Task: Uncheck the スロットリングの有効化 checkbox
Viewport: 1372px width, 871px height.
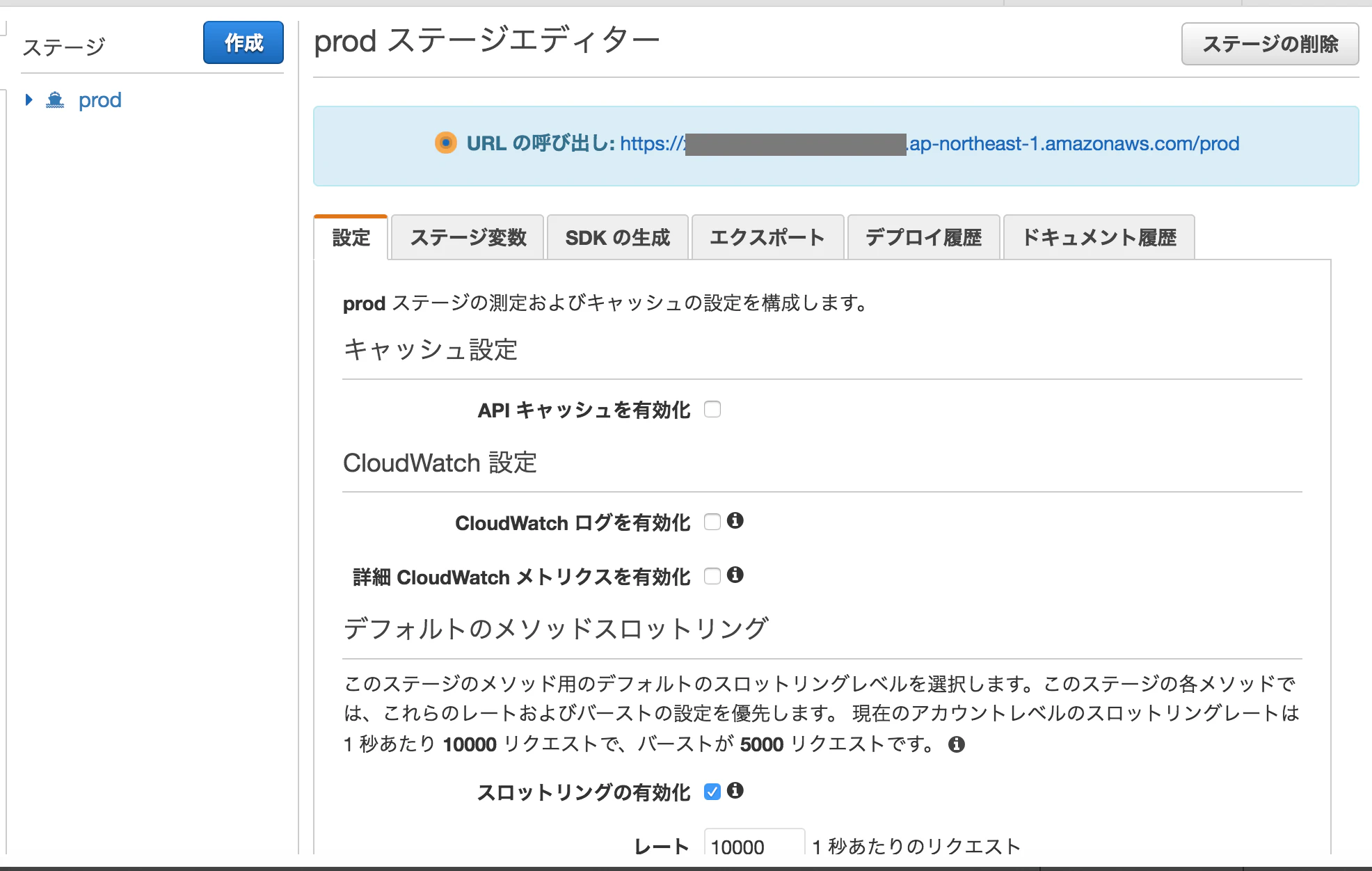Action: point(712,792)
